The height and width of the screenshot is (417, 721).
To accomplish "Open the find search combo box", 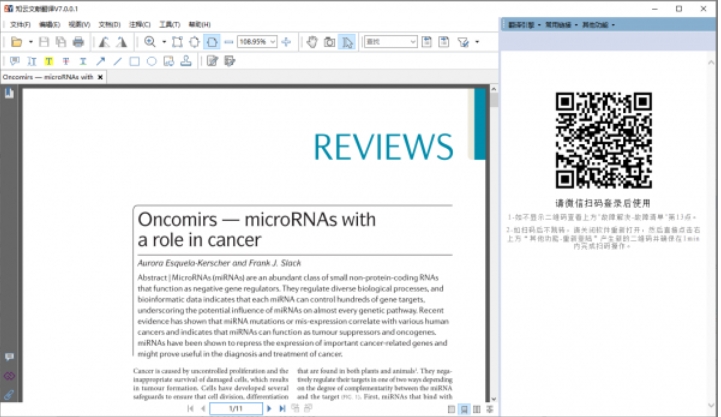I will click(x=391, y=42).
